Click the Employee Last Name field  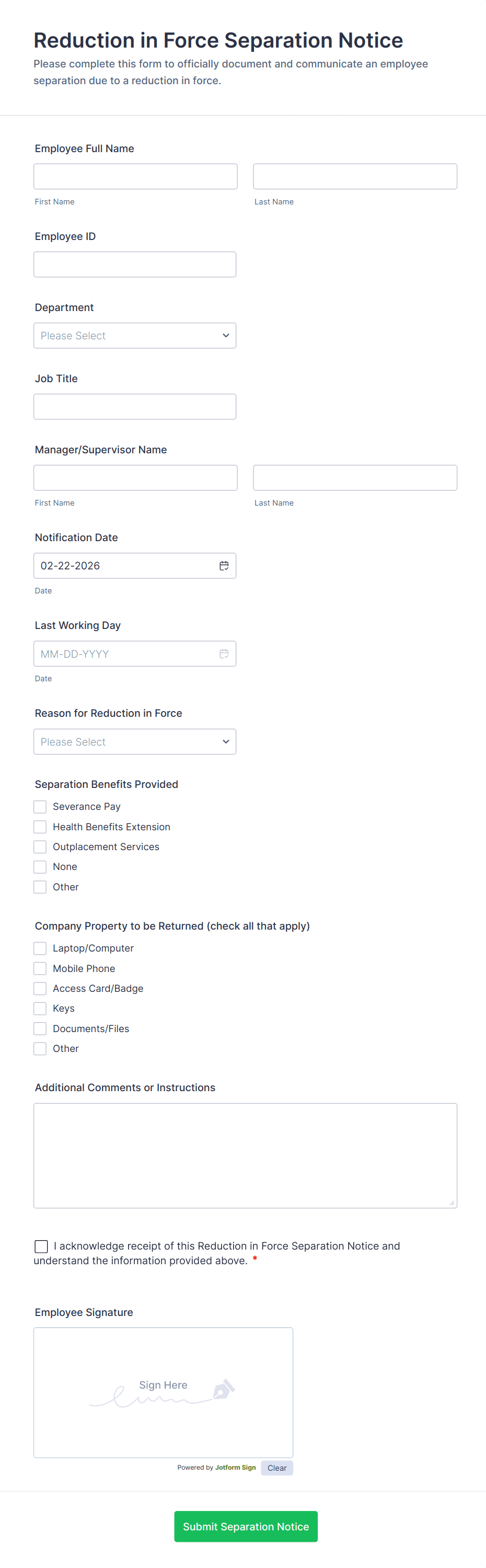355,177
